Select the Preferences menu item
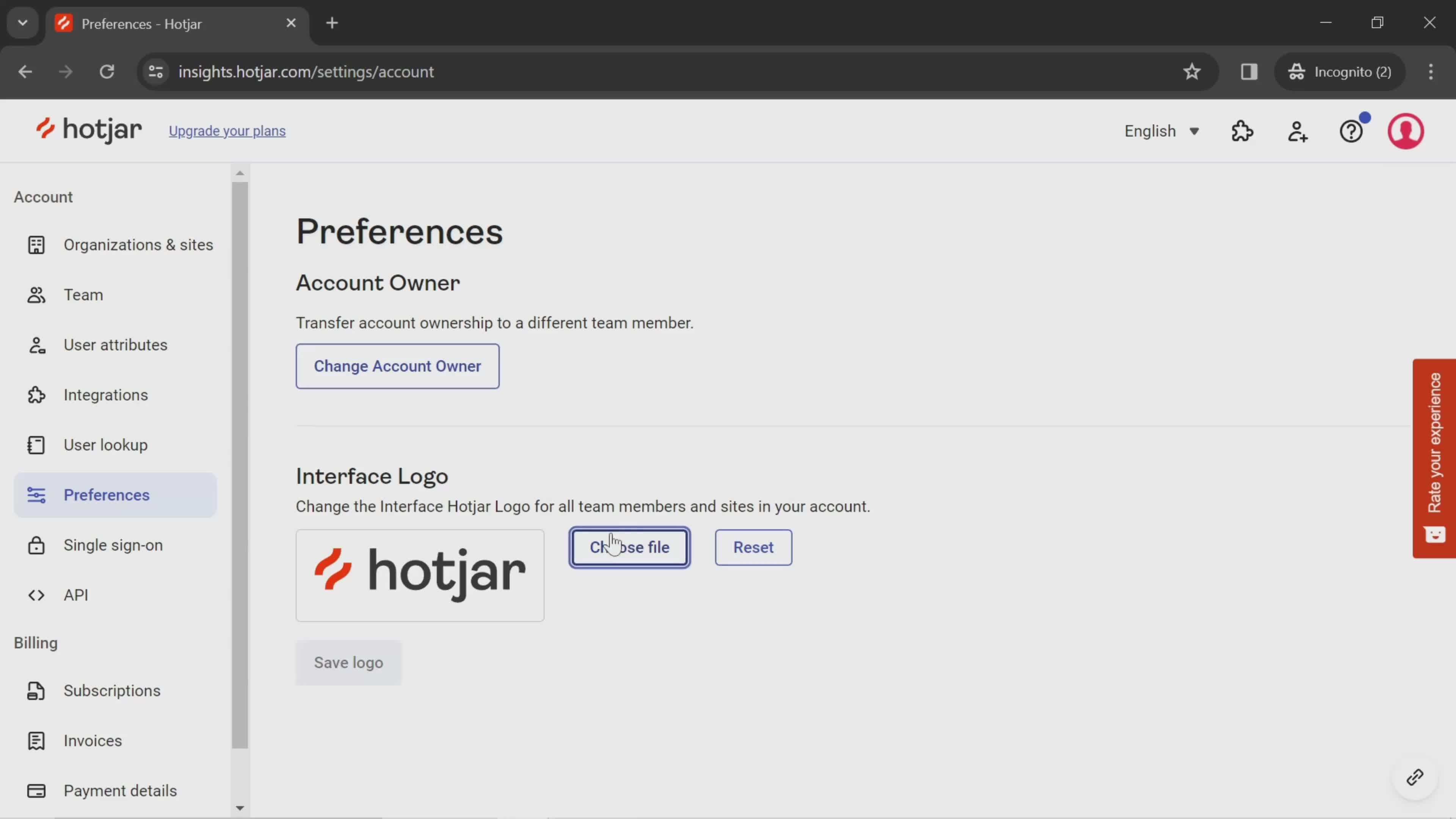 point(107,495)
